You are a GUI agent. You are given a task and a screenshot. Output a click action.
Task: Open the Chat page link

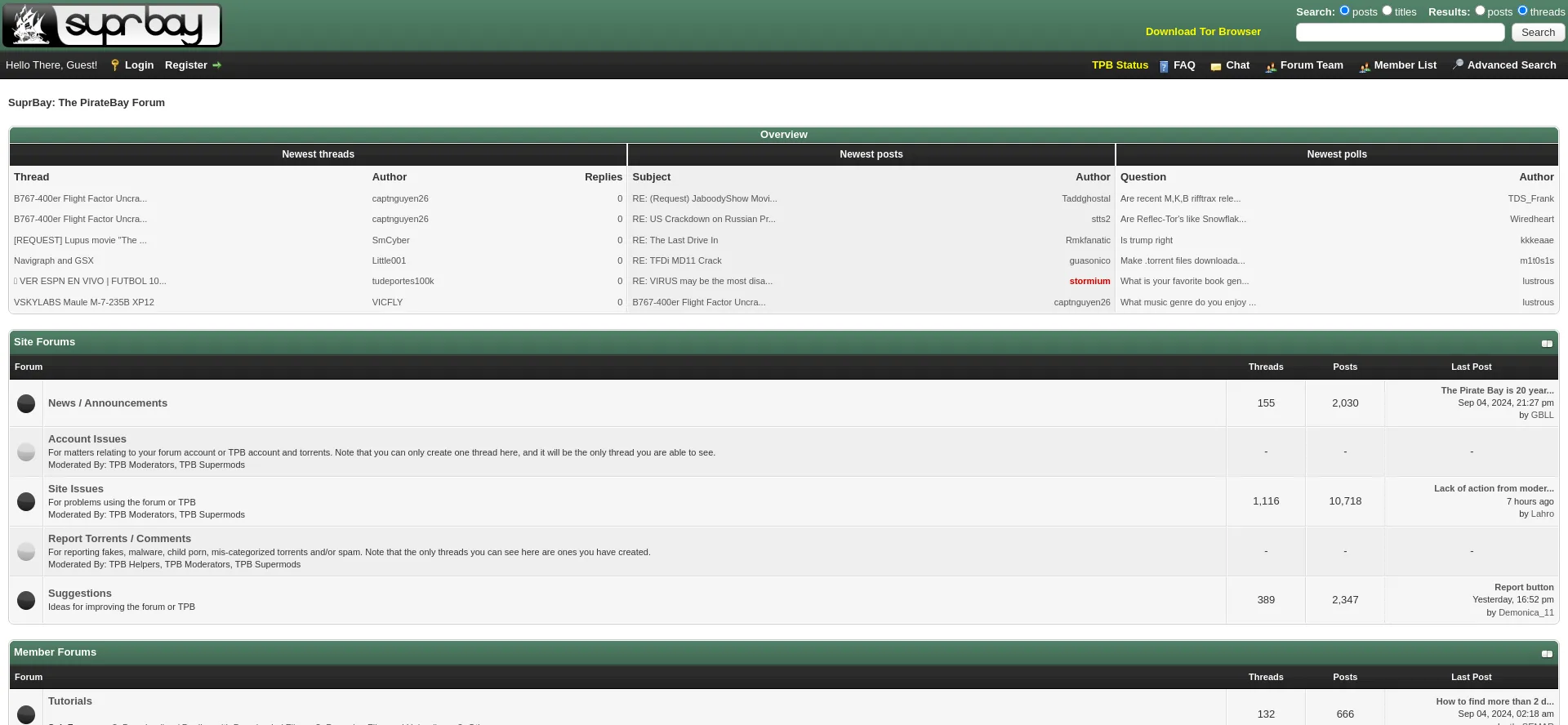(1237, 65)
